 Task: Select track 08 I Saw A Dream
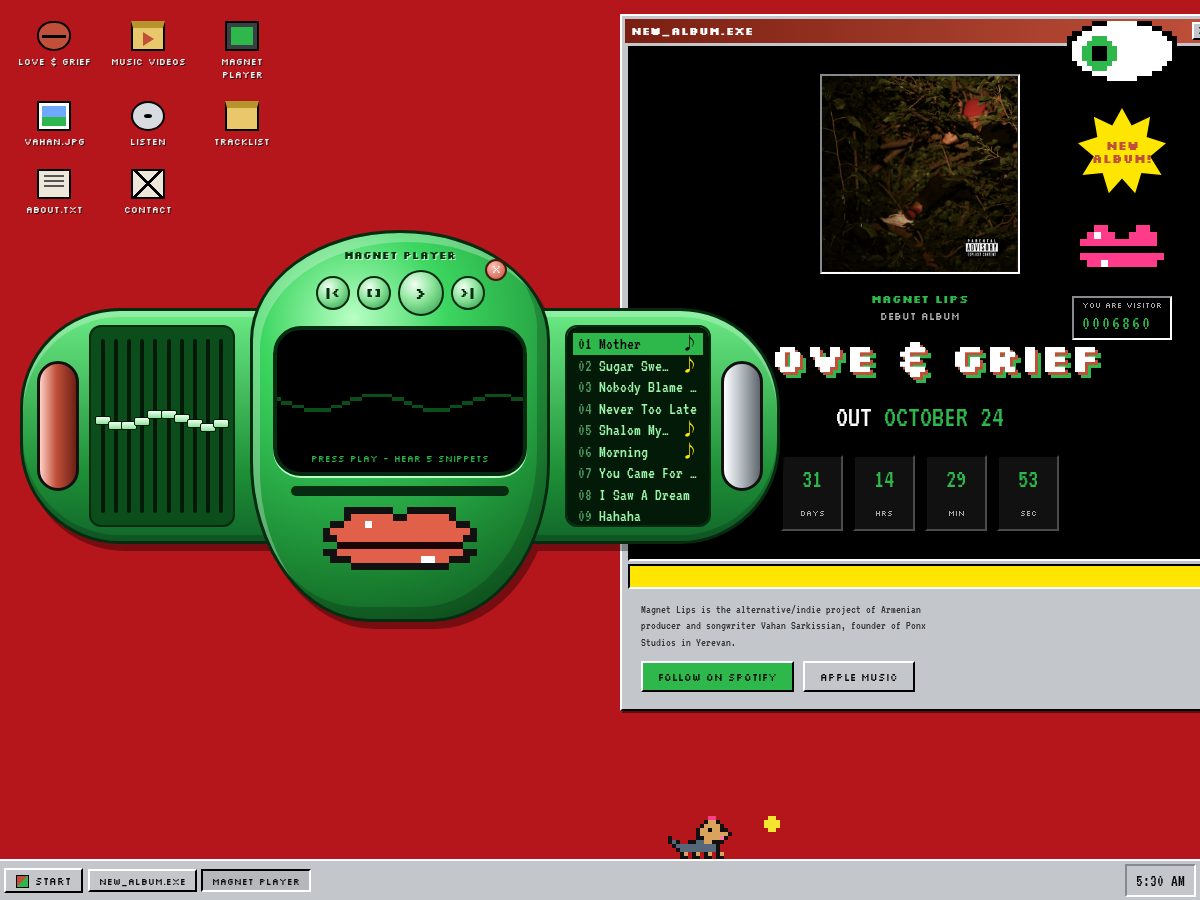[x=638, y=495]
